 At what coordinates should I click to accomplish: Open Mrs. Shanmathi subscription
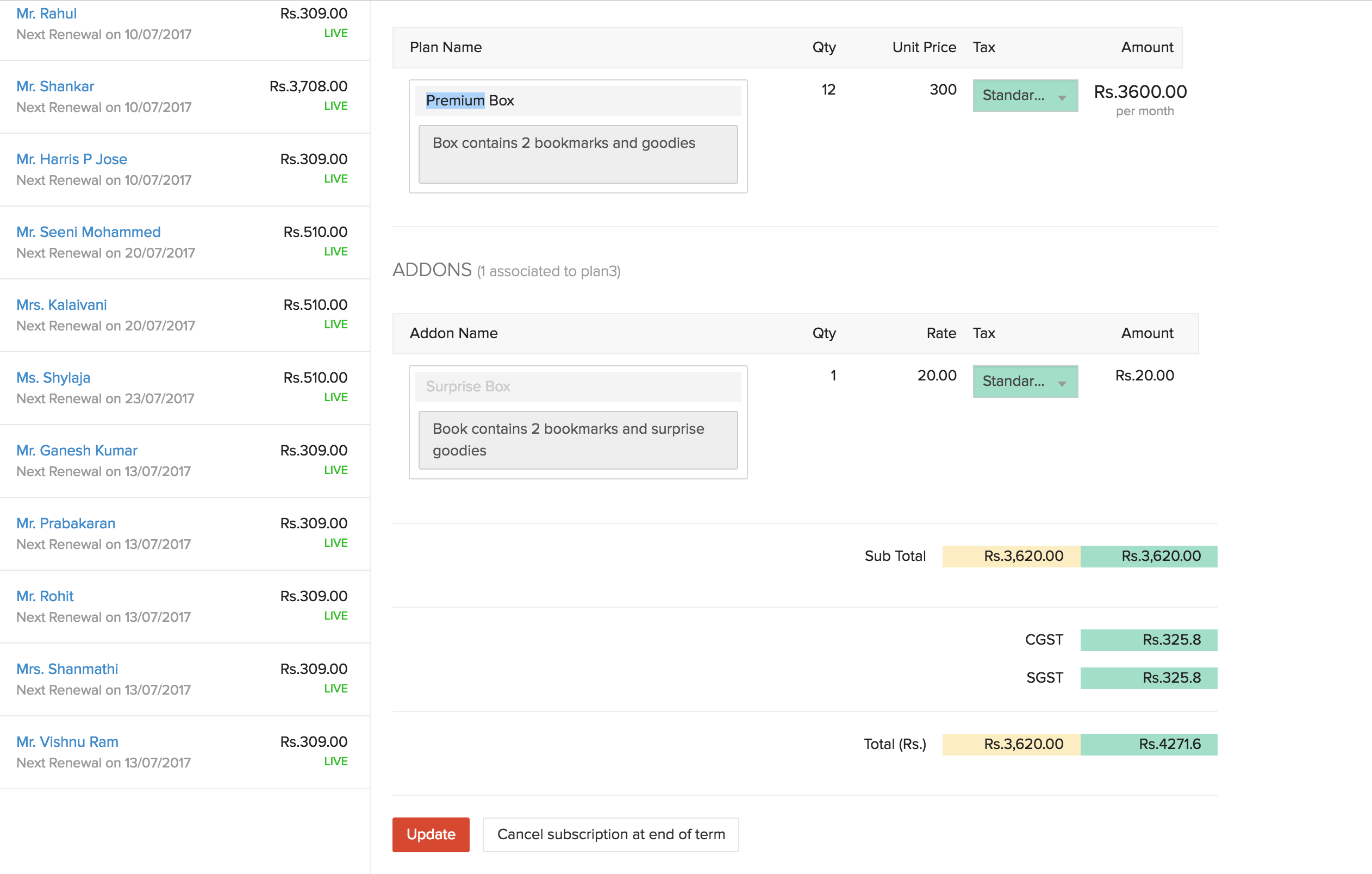click(67, 669)
